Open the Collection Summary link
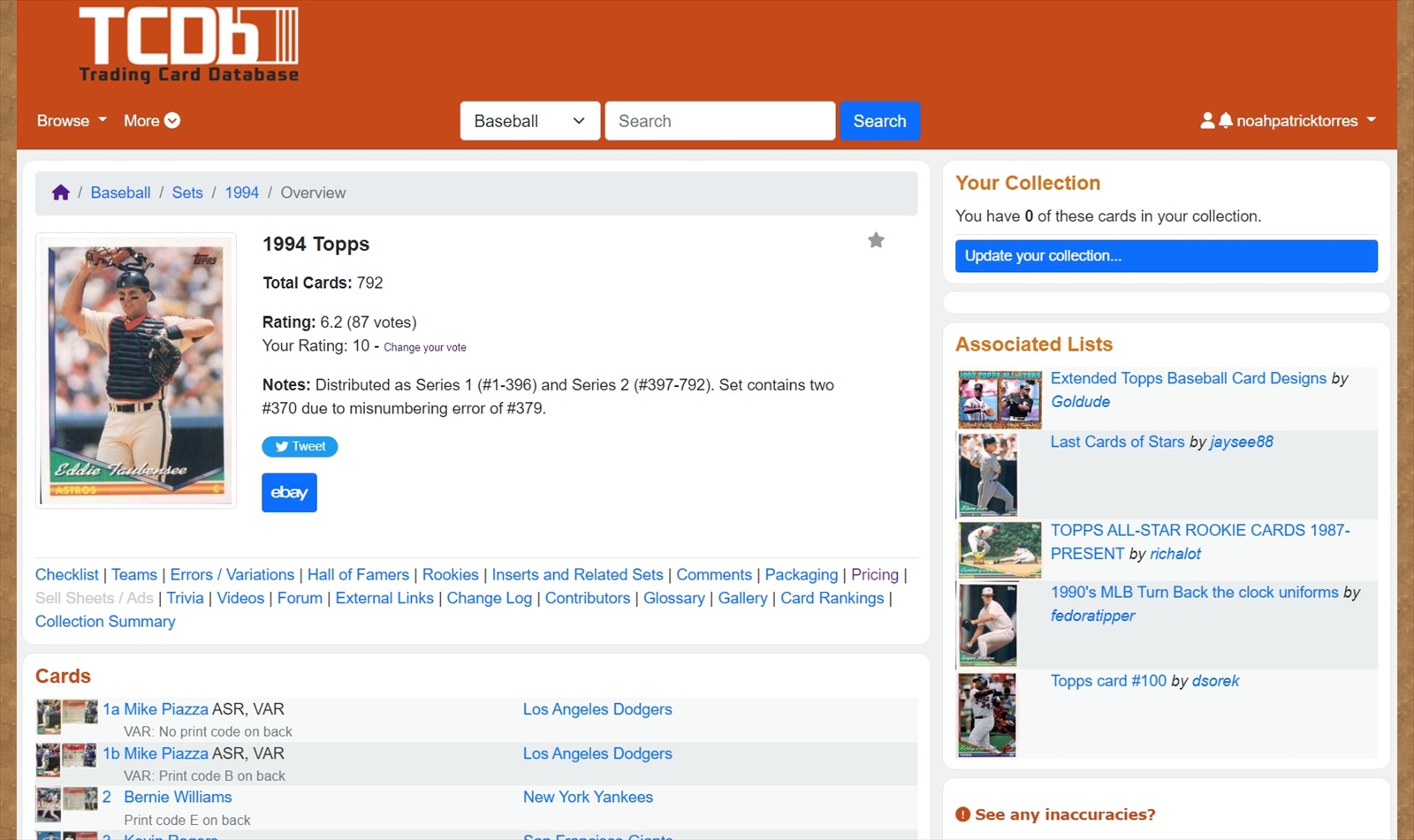Viewport: 1414px width, 840px height. pos(105,621)
